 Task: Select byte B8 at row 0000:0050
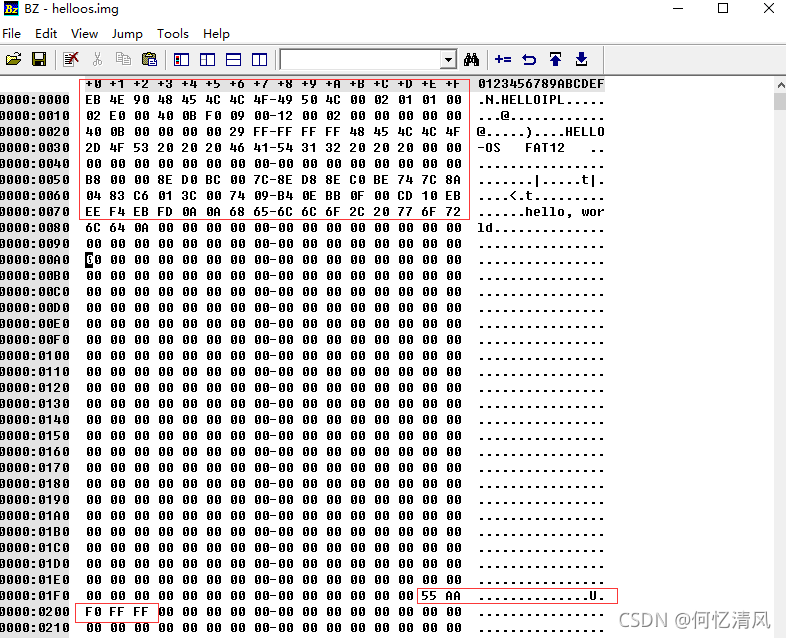point(93,180)
